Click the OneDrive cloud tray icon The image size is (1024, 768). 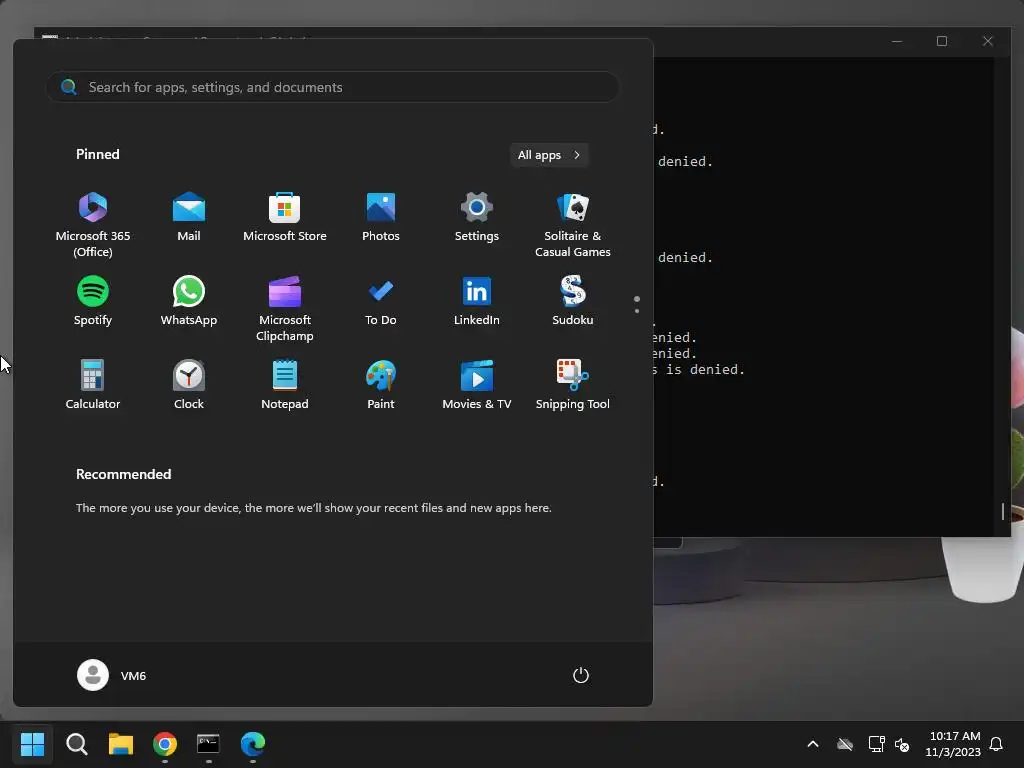(845, 744)
